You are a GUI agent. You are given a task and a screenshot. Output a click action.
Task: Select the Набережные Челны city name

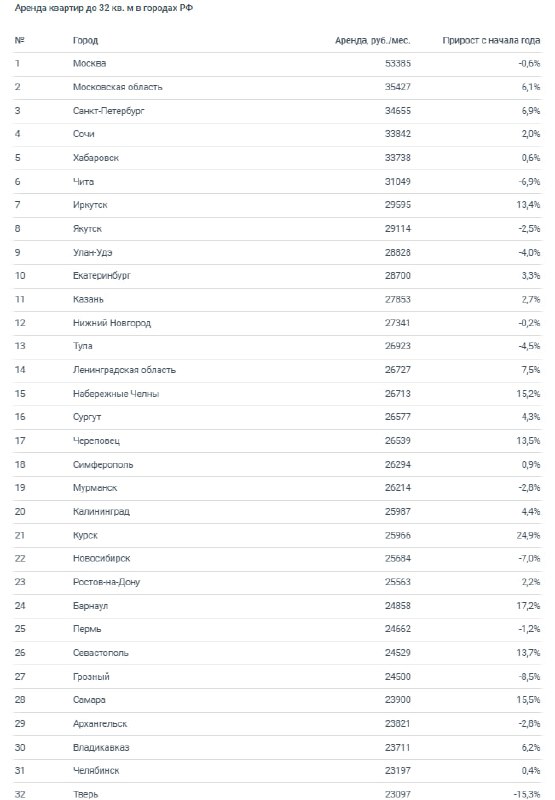point(116,394)
